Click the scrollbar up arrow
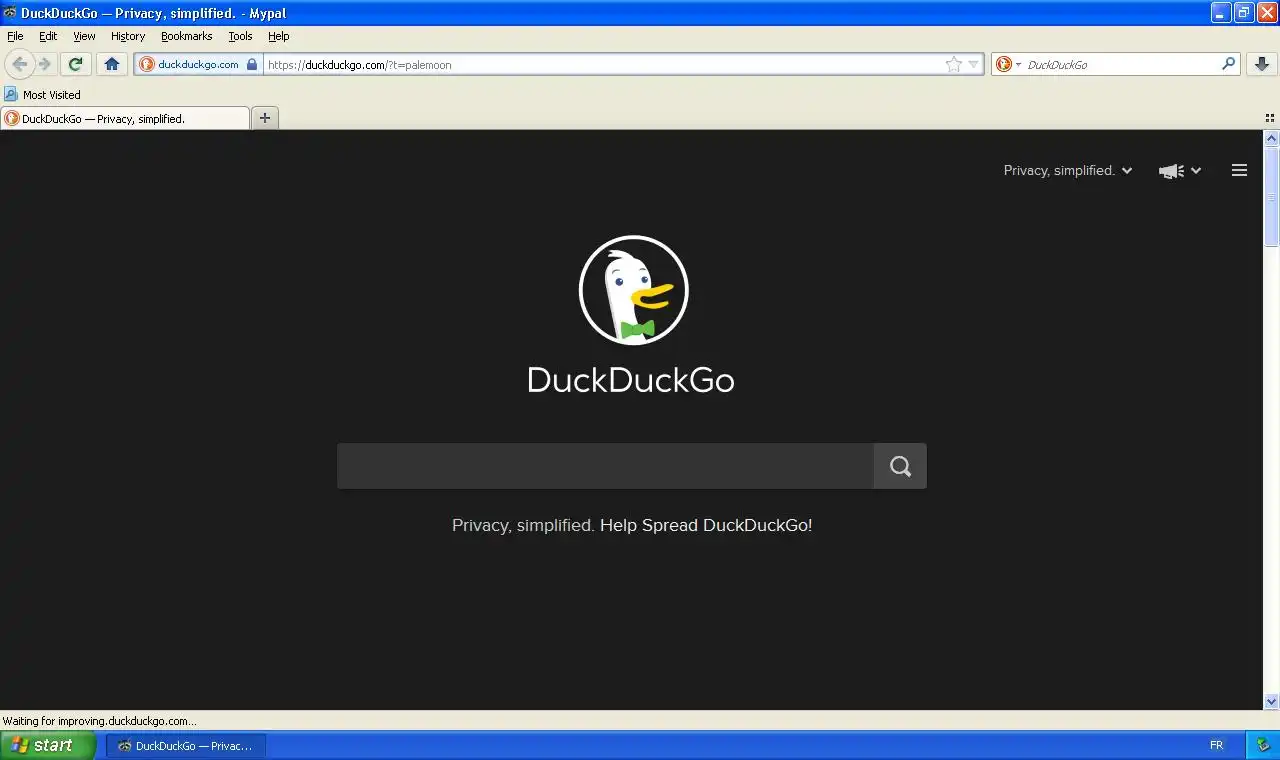The width and height of the screenshot is (1280, 760). (1272, 139)
